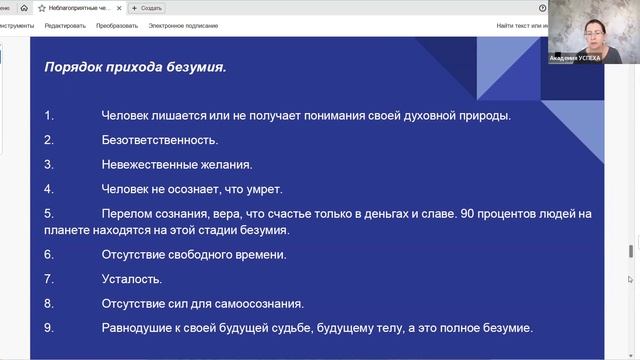Click the line Усталость
This screenshot has height=360, width=640.
(x=132, y=279)
